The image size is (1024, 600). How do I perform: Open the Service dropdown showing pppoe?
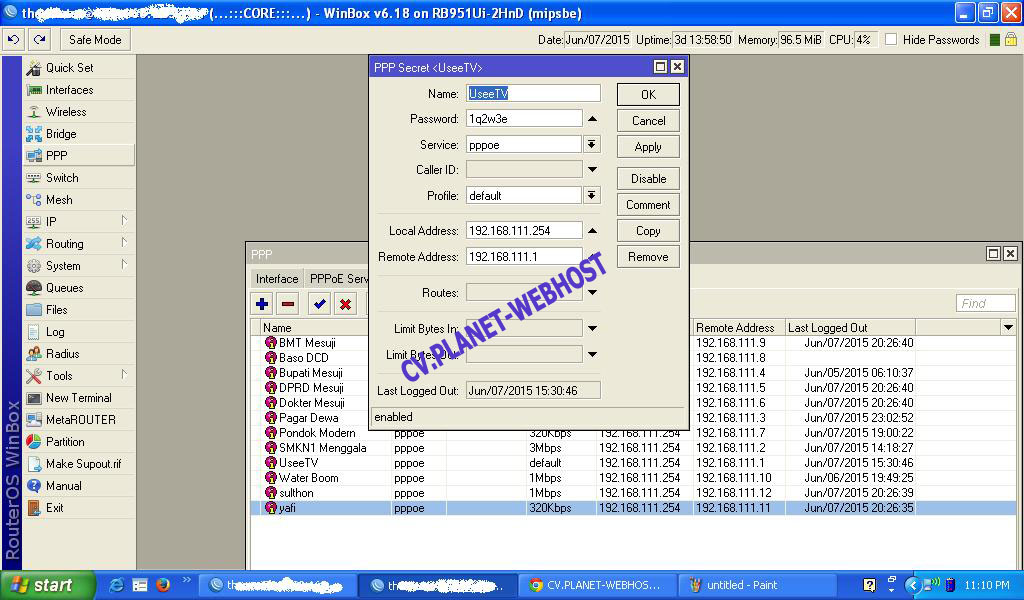point(592,145)
